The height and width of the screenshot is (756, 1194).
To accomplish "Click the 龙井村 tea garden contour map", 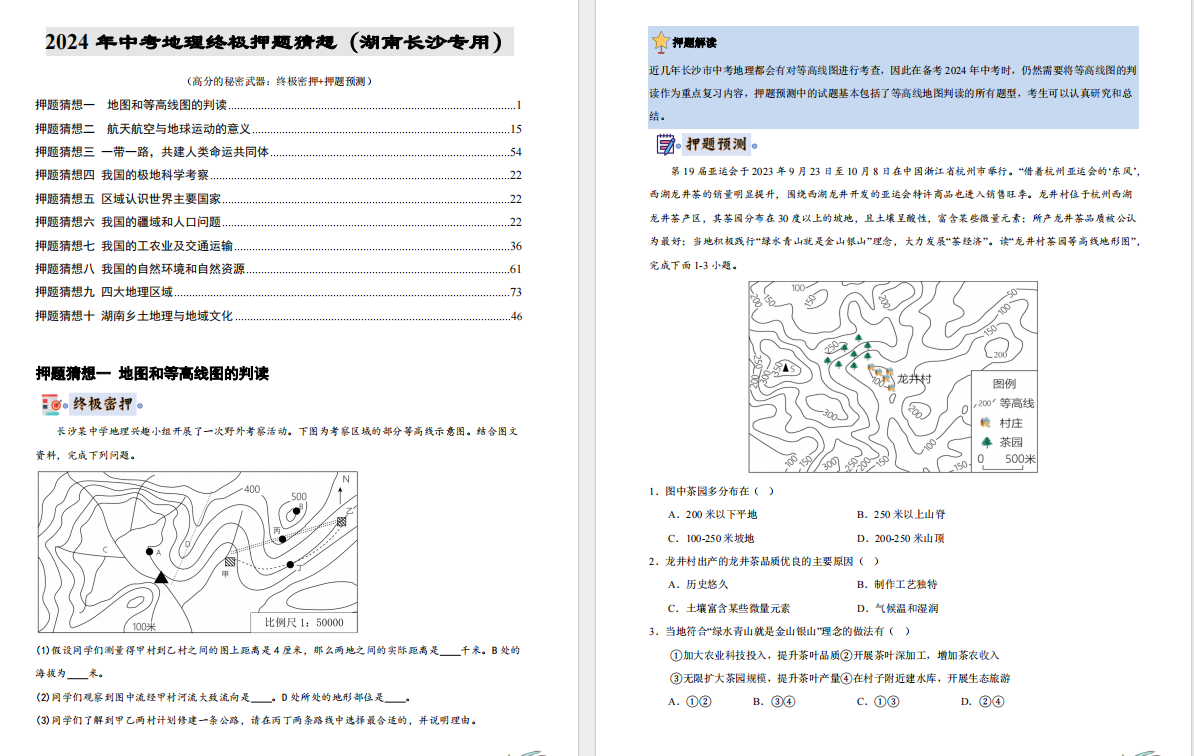I will coord(893,377).
